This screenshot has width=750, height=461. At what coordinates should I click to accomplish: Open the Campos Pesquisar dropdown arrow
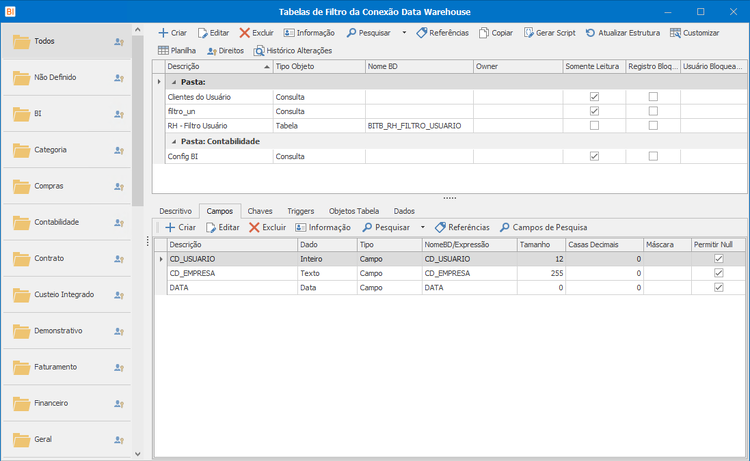(423, 228)
